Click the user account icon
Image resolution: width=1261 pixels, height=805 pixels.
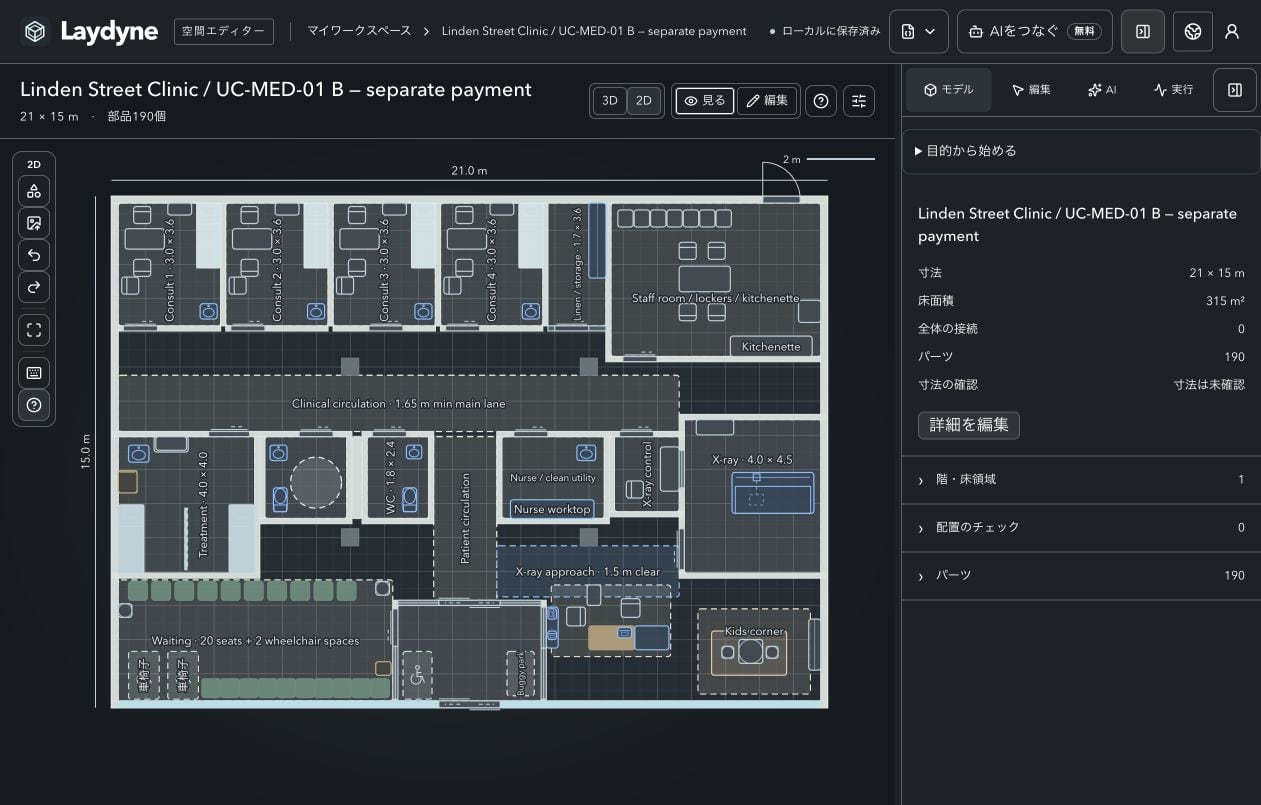coord(1232,32)
